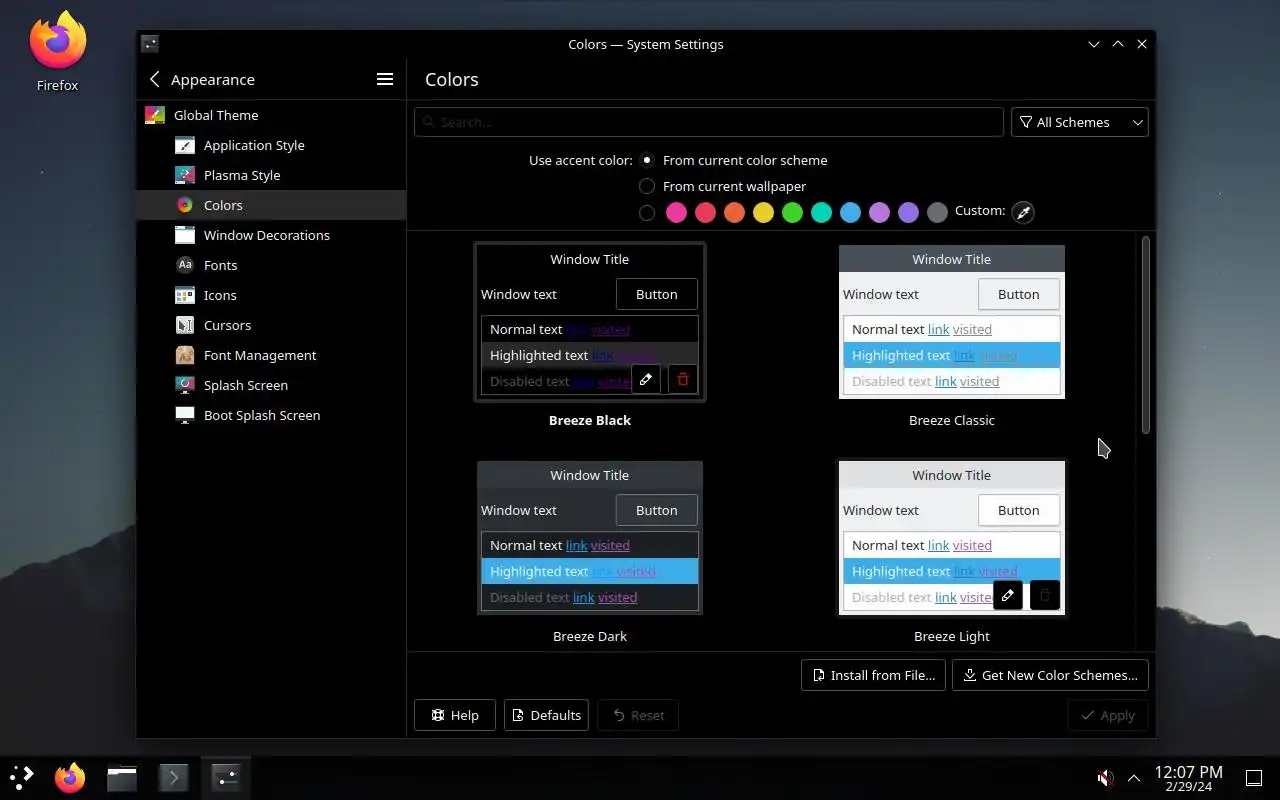
Task: Click the Cursors icon
Action: pos(185,325)
